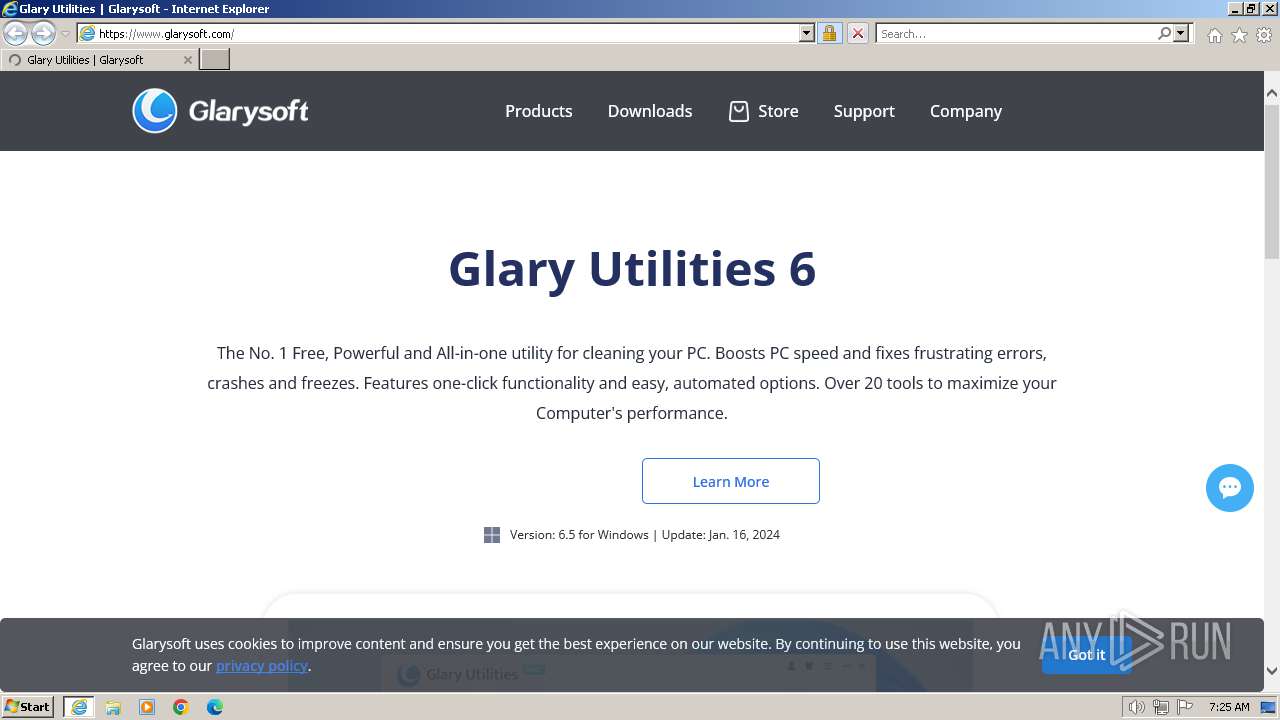Expand the address bar dropdown arrow
1280x720 pixels.
(x=807, y=33)
